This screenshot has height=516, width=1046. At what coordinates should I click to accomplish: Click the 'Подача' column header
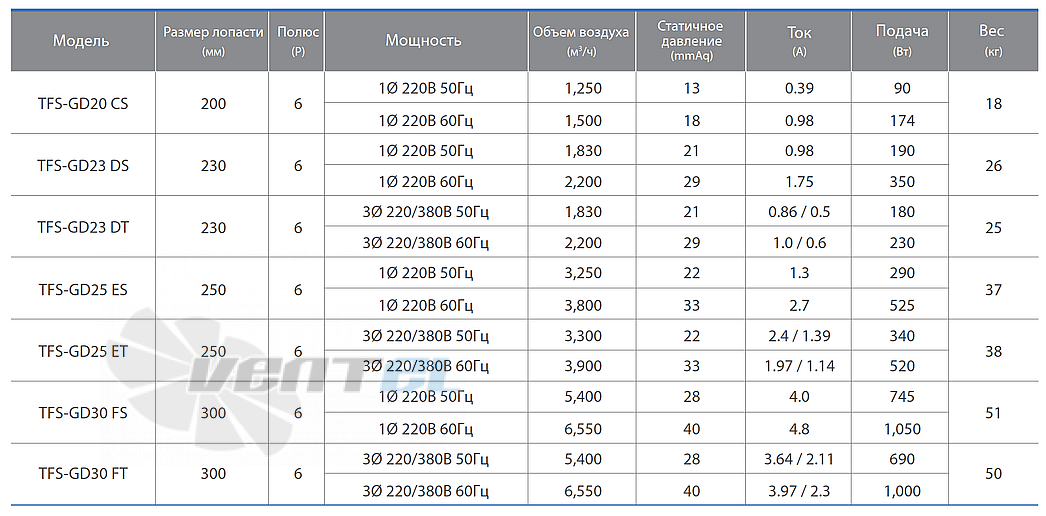coord(902,40)
